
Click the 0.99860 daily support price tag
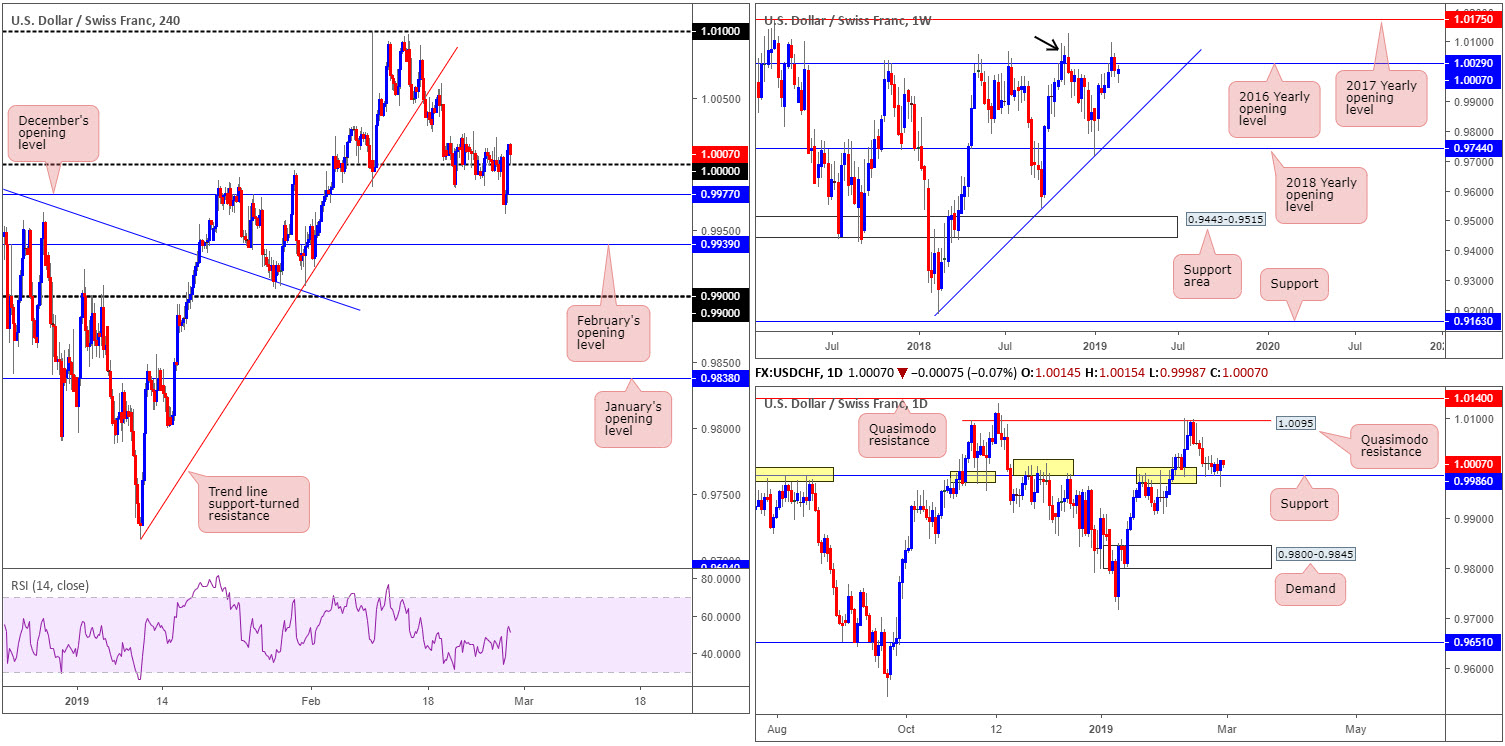click(x=1474, y=481)
